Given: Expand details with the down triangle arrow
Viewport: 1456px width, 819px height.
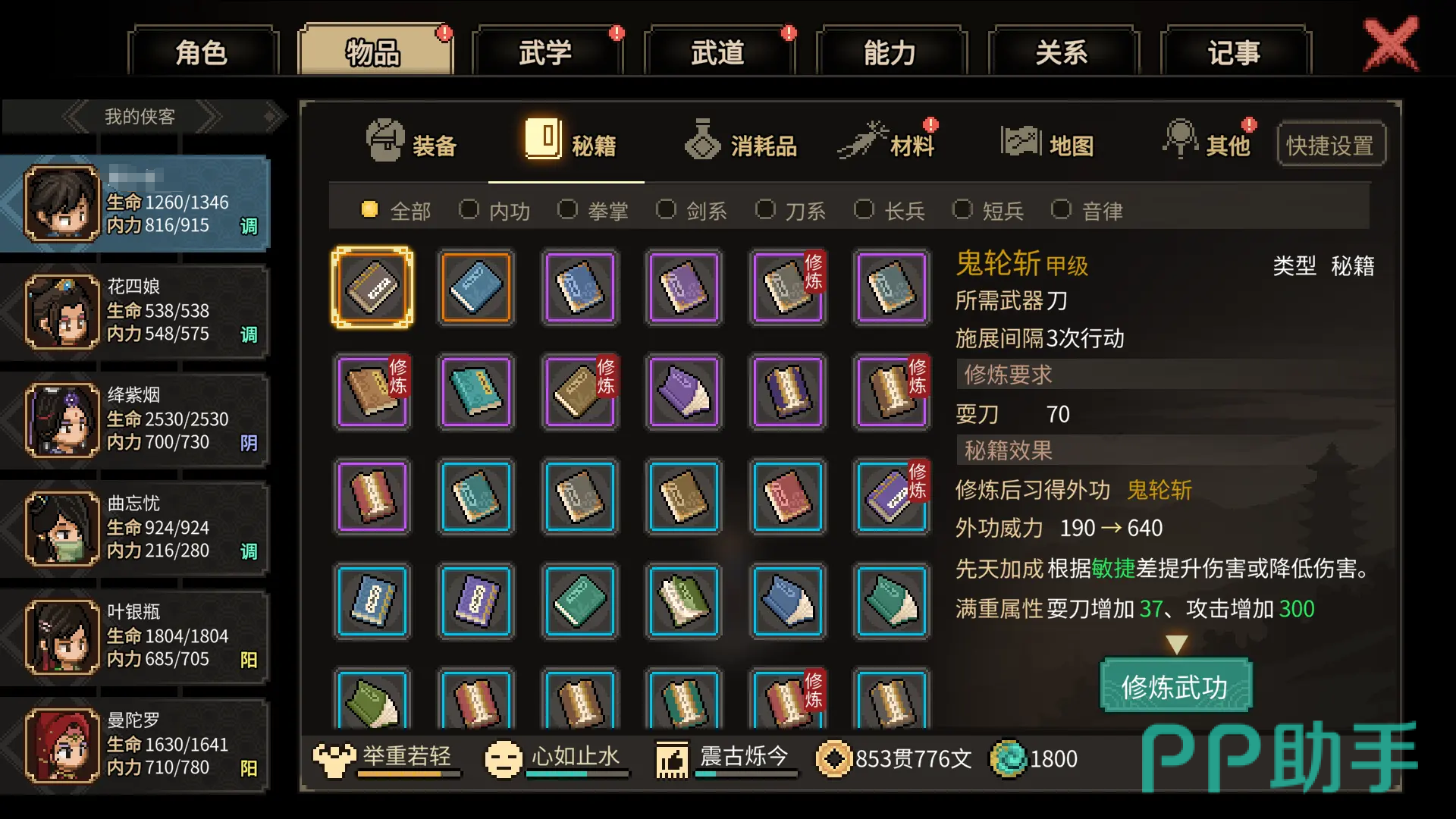Looking at the screenshot, I should pyautogui.click(x=1176, y=645).
